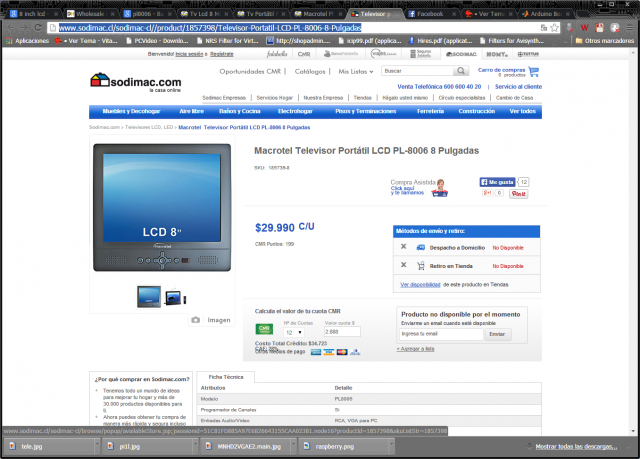This screenshot has height=459, width=640.
Task: Click the browser forward arrow
Action: coord(24,28)
